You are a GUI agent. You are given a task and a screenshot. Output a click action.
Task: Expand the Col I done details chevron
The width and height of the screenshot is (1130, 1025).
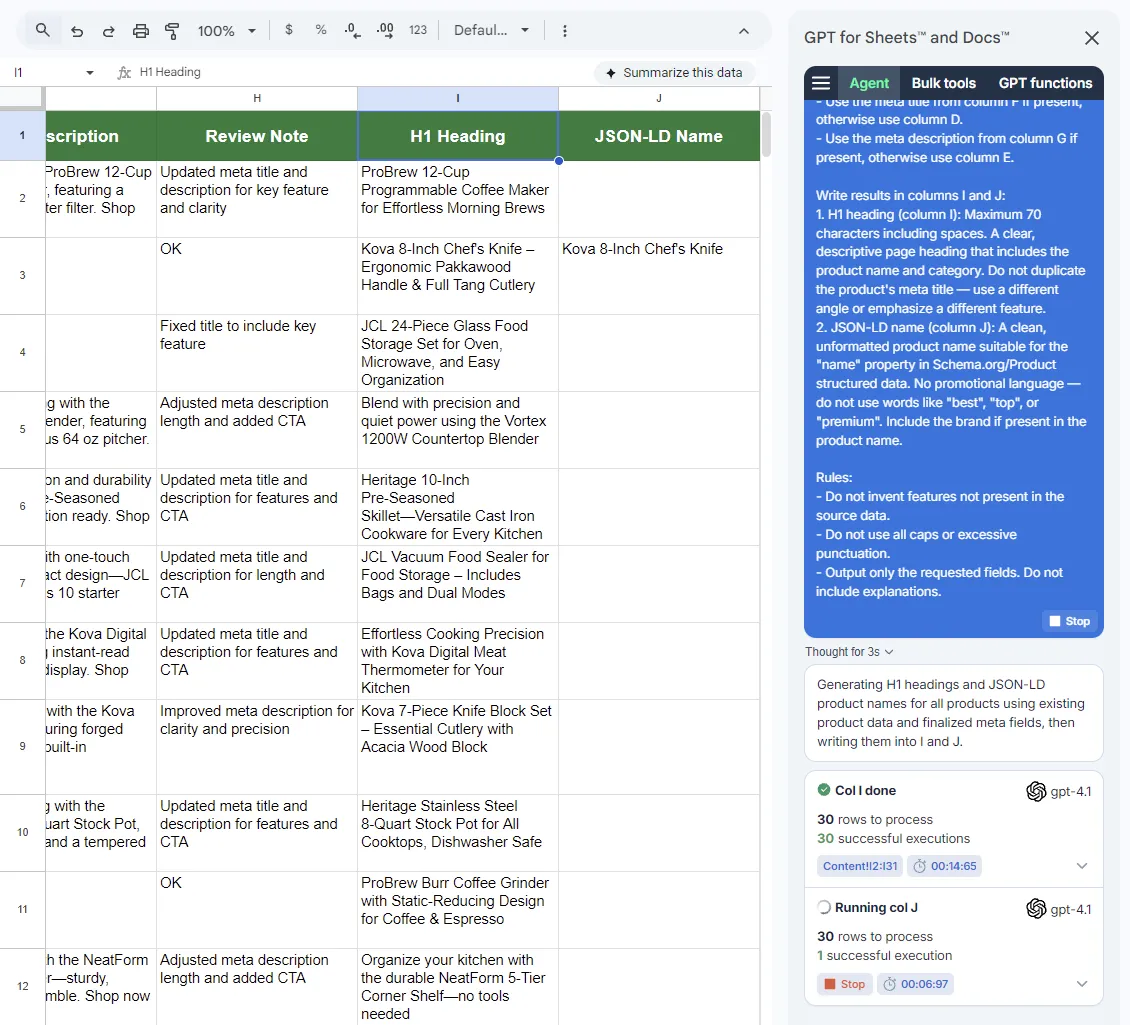1082,866
